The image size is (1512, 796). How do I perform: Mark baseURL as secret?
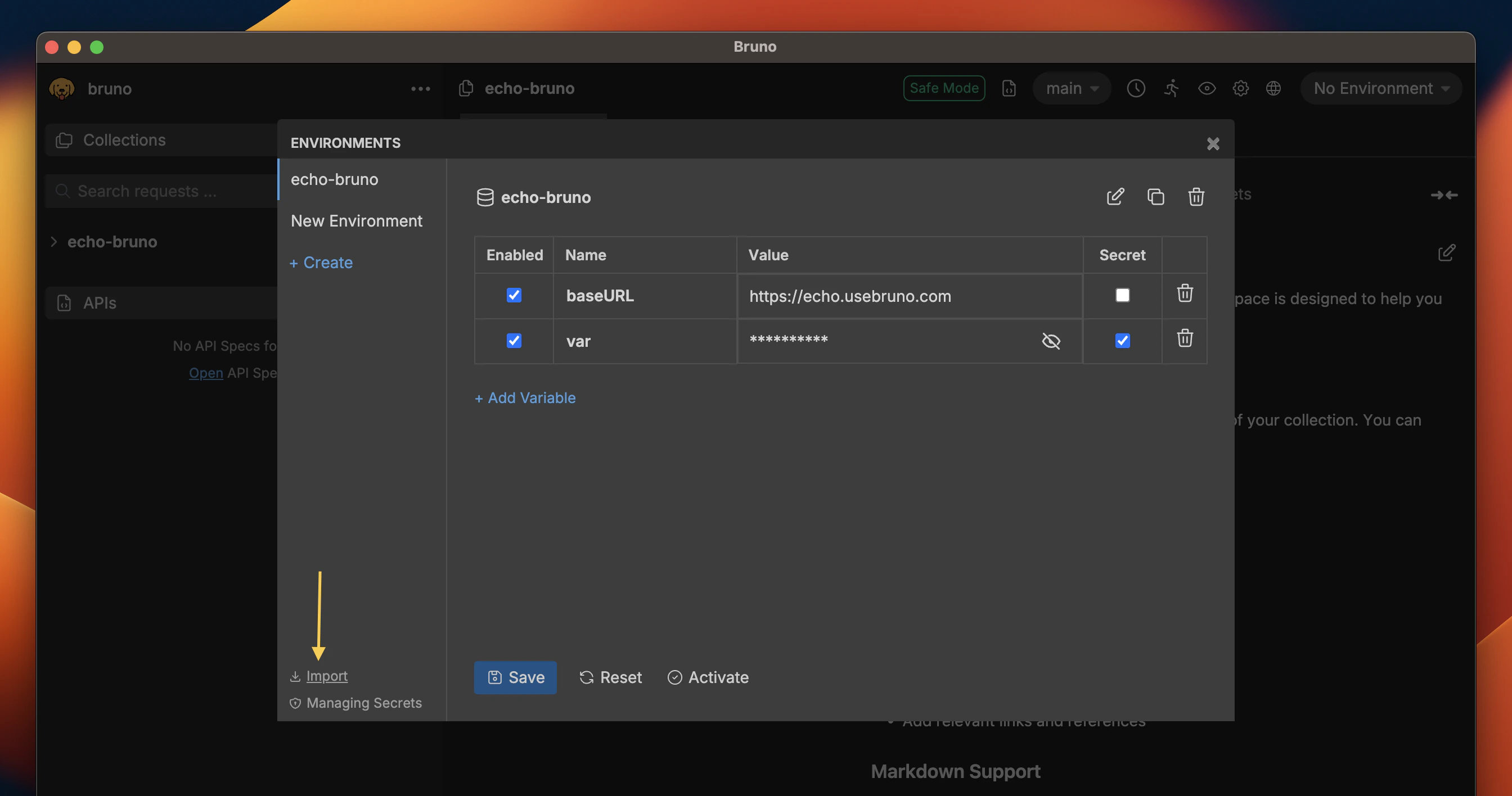click(1122, 295)
